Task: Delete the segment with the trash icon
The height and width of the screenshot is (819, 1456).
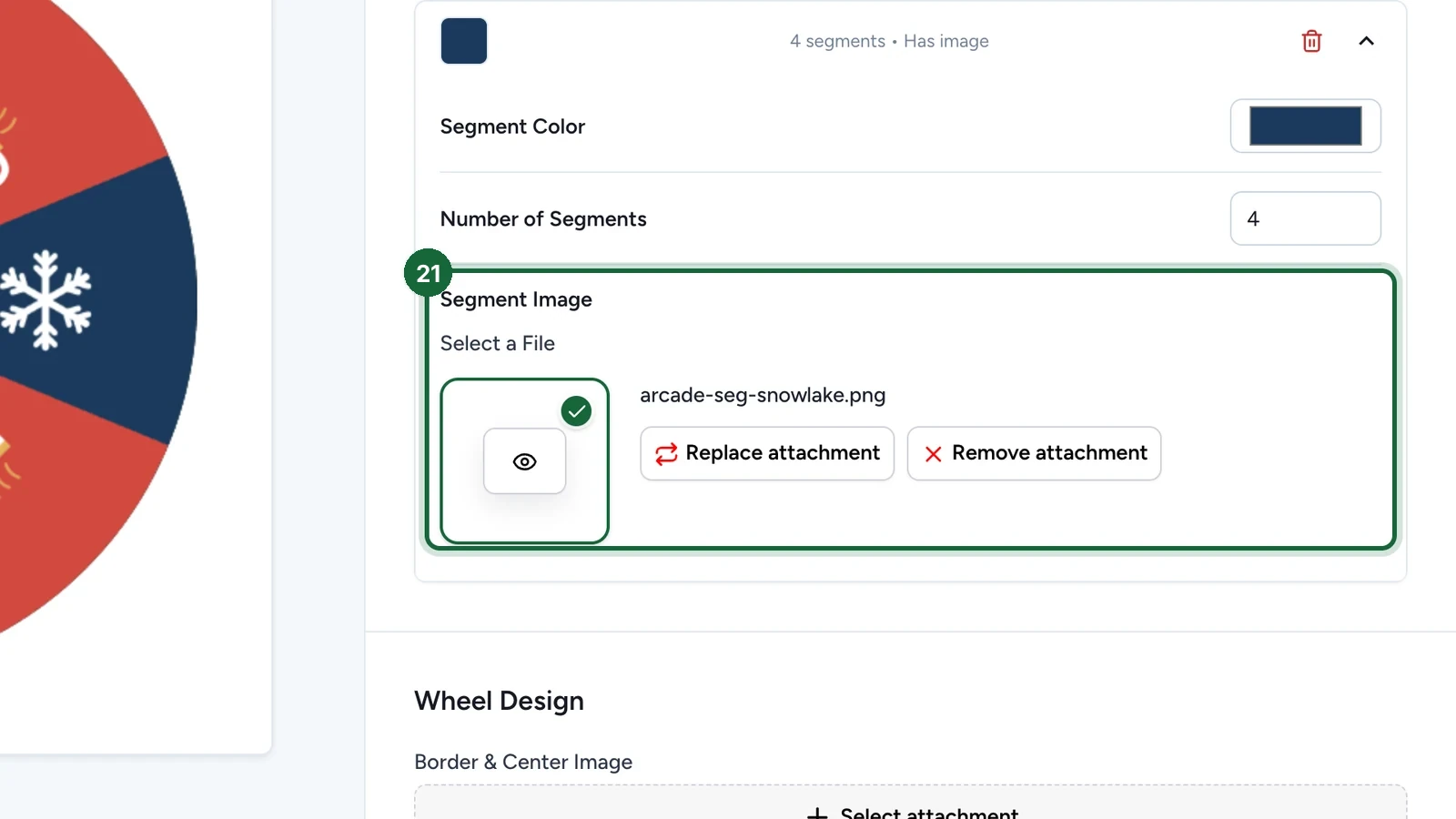Action: click(x=1311, y=41)
